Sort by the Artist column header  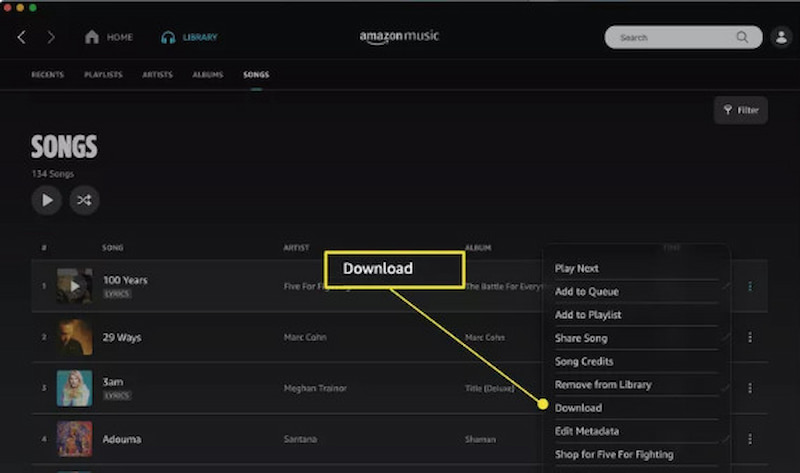[296, 247]
